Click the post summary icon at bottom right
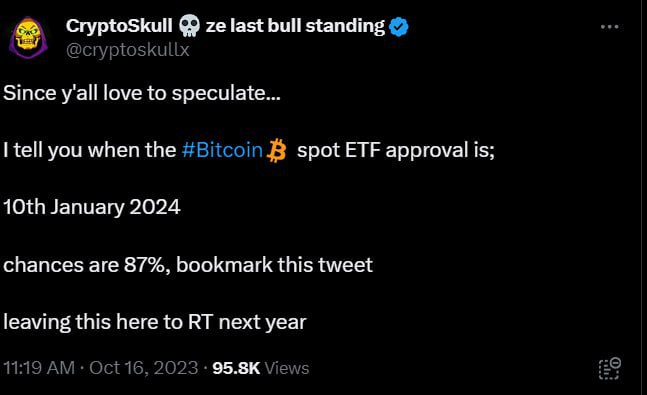The width and height of the screenshot is (647, 395). (609, 369)
